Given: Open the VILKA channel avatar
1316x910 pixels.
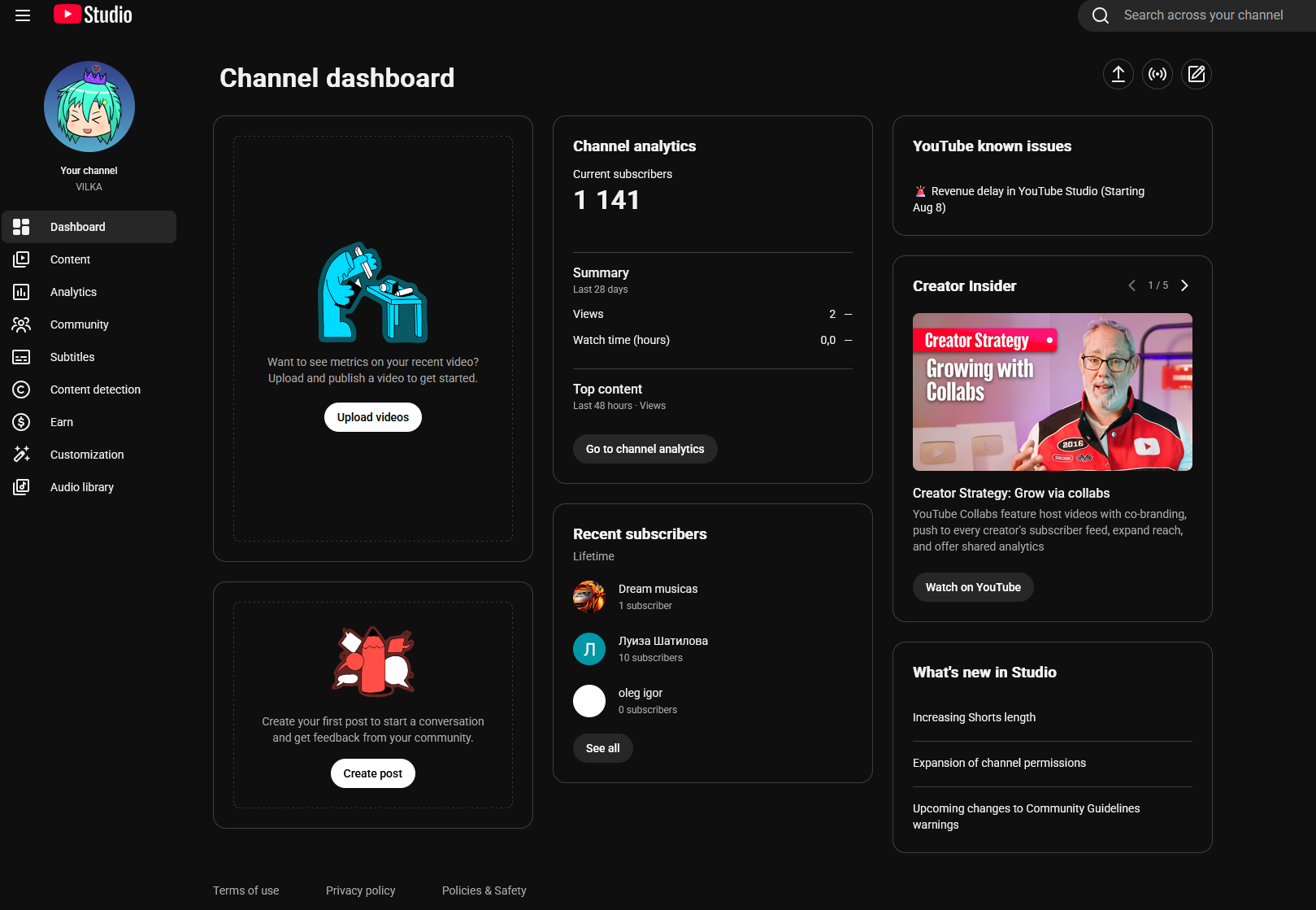Looking at the screenshot, I should pos(89,107).
